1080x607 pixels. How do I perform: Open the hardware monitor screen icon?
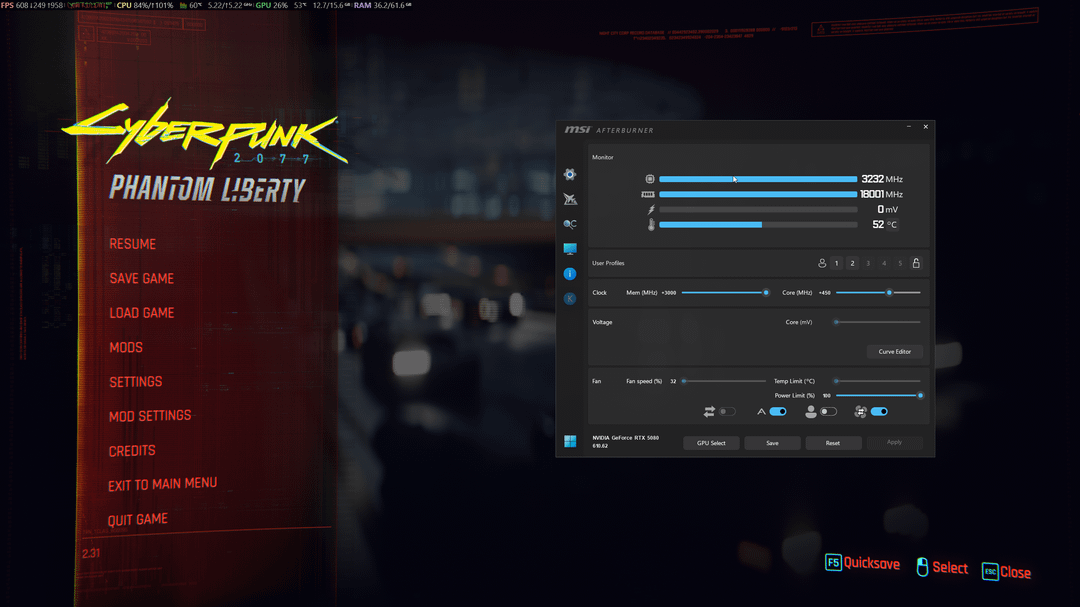570,249
